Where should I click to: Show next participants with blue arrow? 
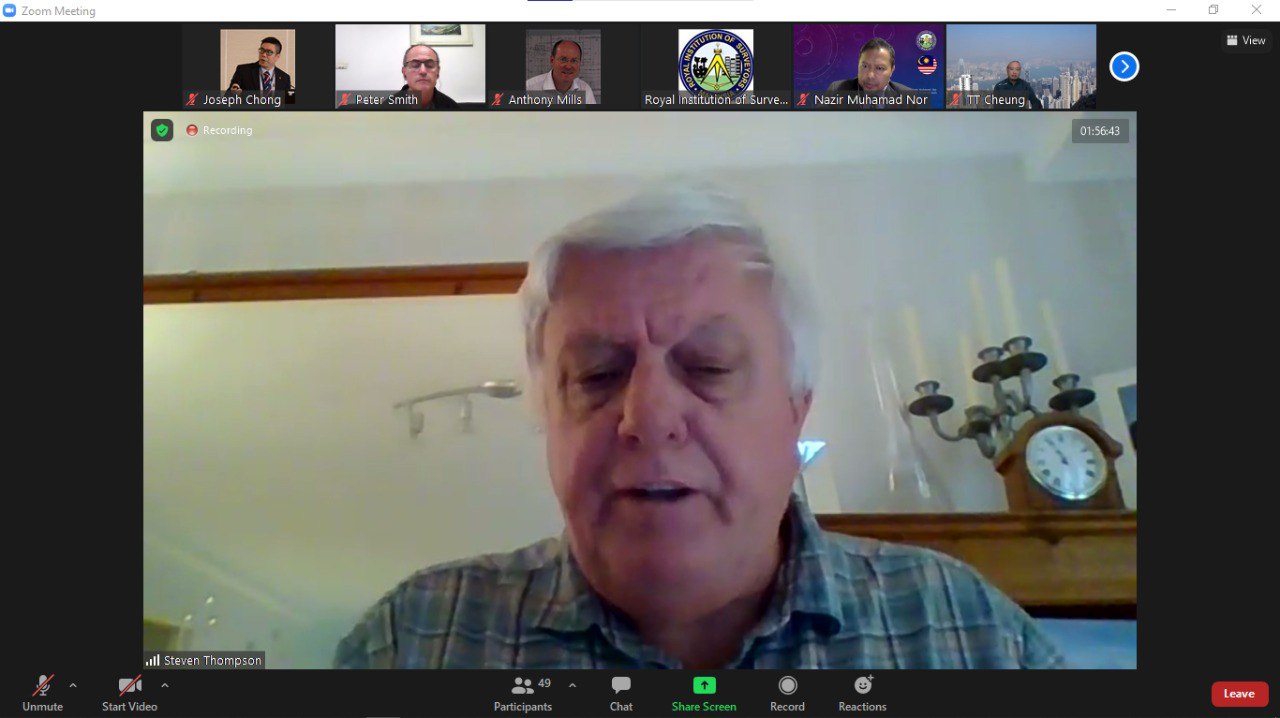tap(1124, 67)
